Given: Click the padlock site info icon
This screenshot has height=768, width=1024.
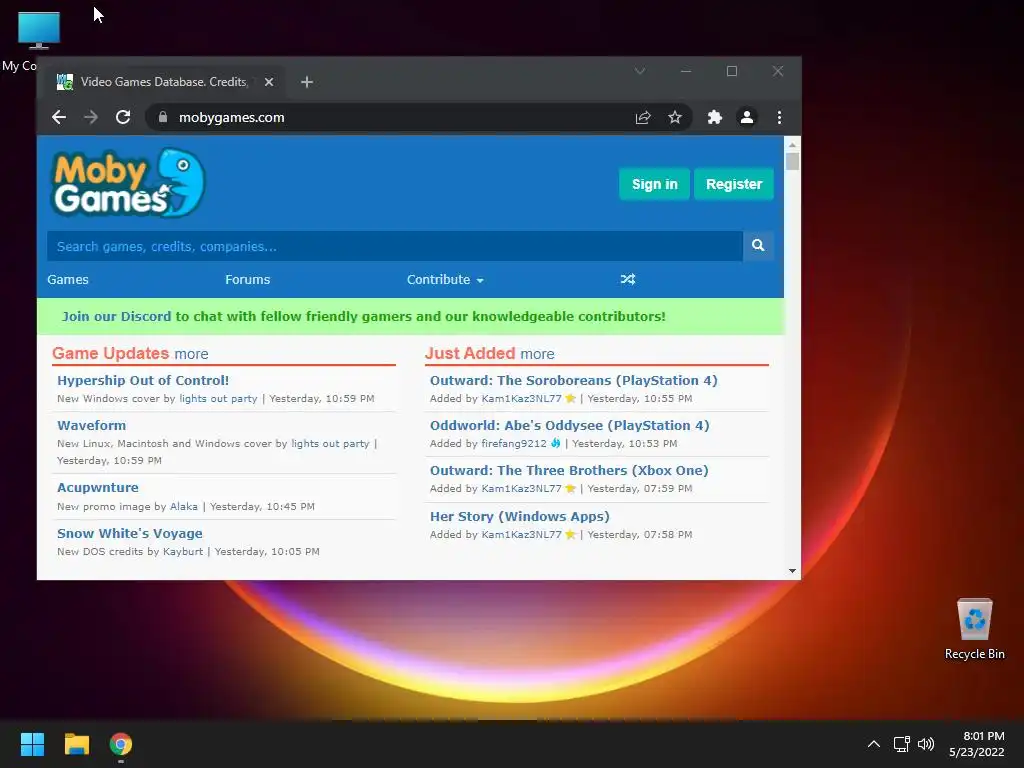Looking at the screenshot, I should (x=163, y=117).
